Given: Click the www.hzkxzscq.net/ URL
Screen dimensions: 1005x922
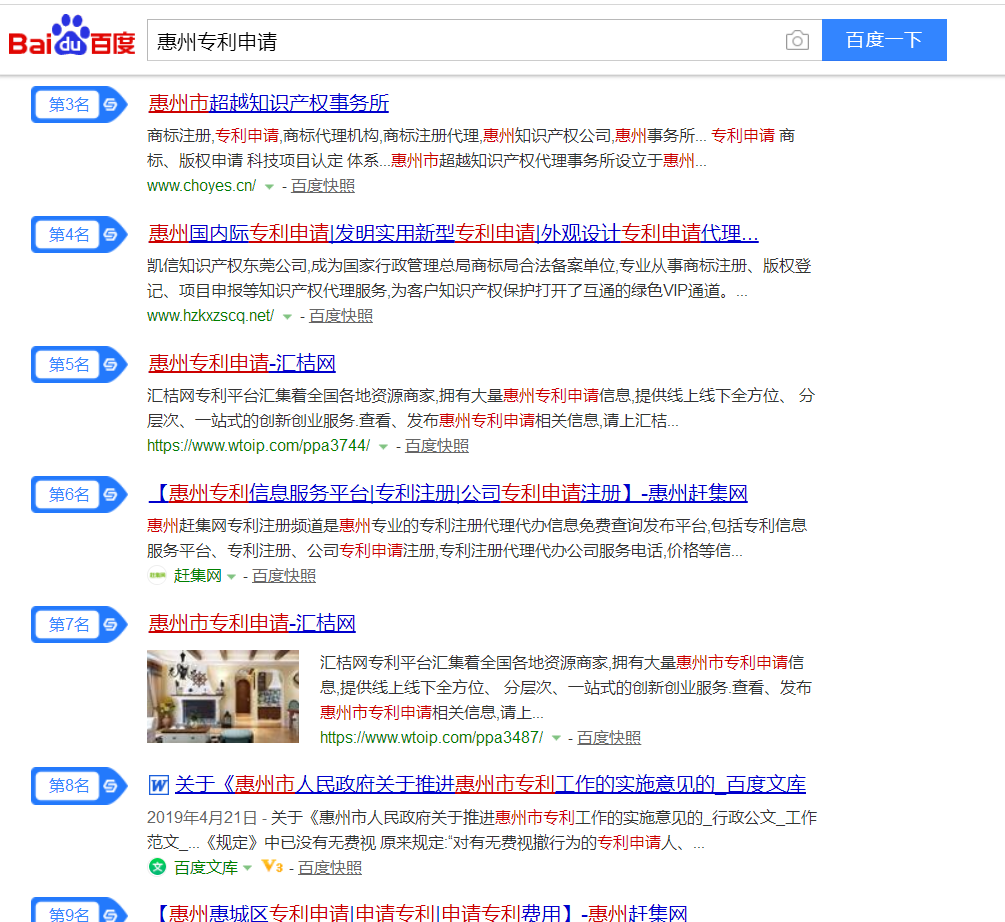Looking at the screenshot, I should [210, 316].
